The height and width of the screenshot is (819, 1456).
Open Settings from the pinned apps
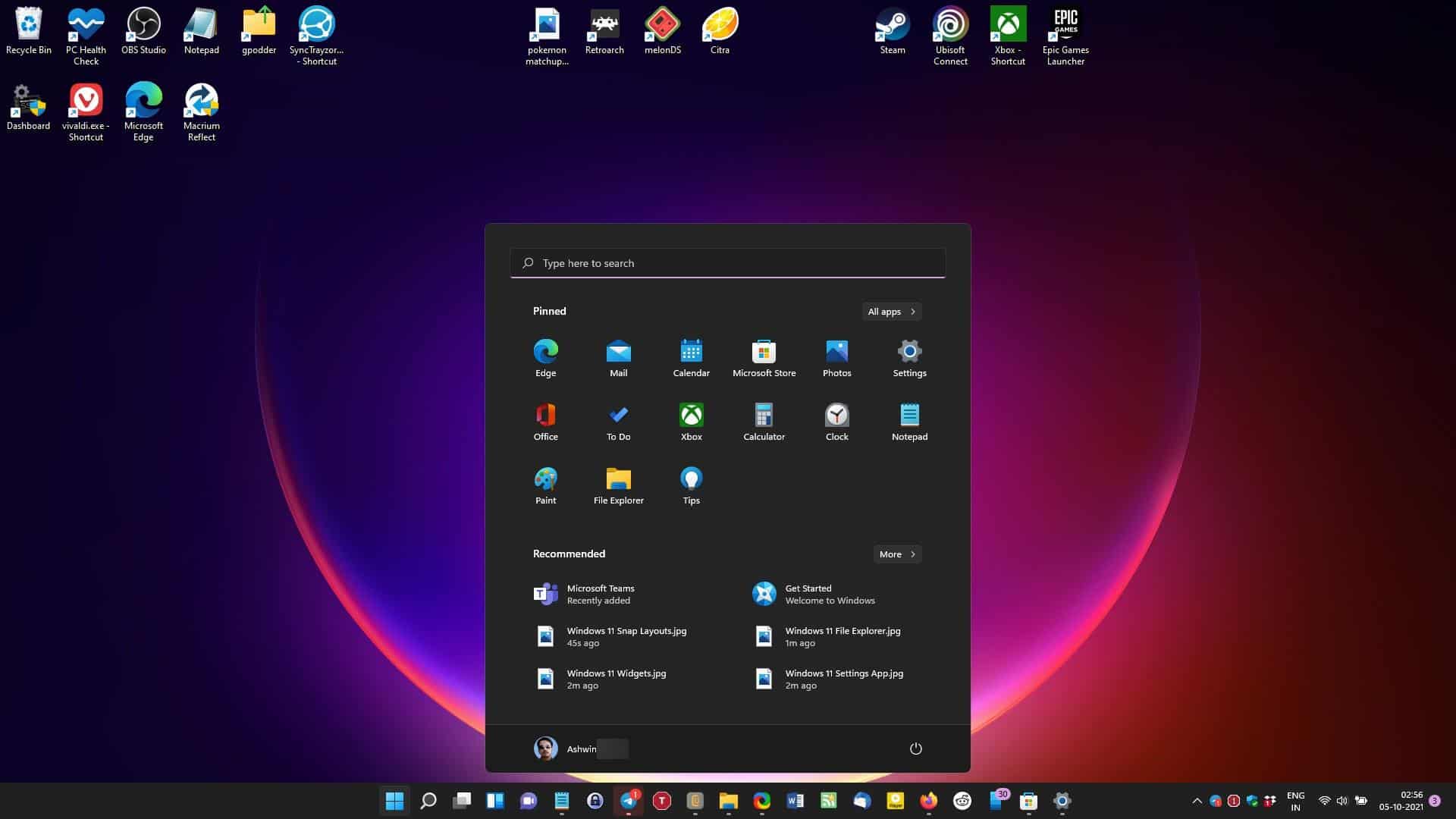pos(909,358)
